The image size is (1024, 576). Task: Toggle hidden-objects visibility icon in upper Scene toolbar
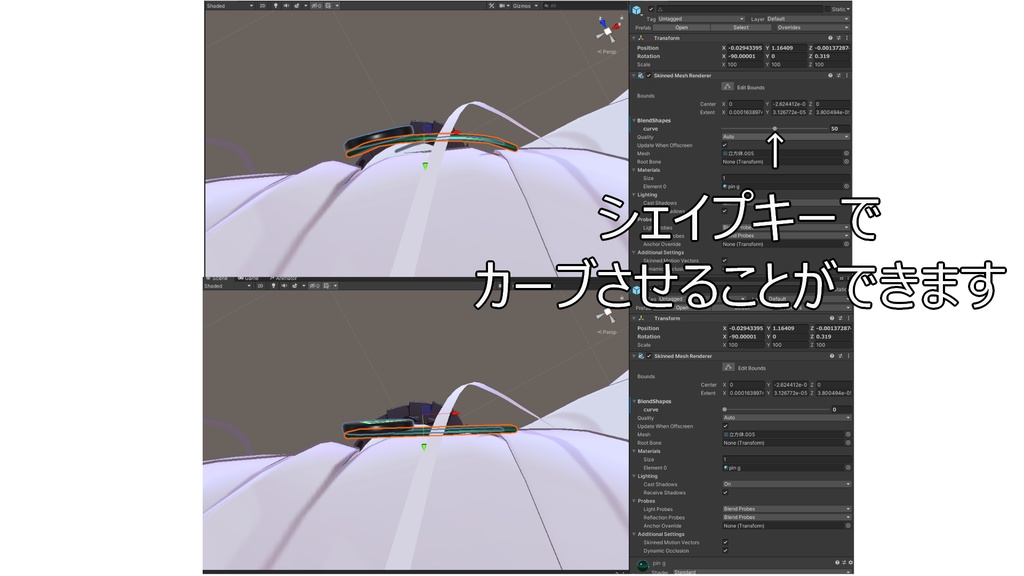tap(315, 5)
